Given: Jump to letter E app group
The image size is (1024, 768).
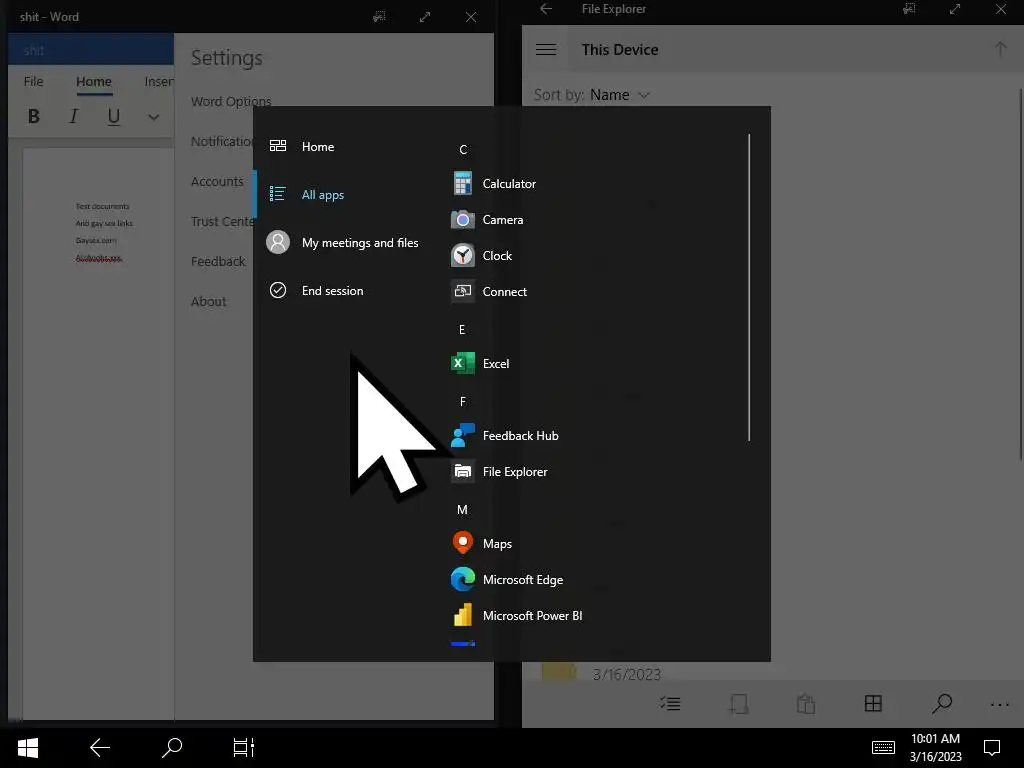Looking at the screenshot, I should pos(462,329).
